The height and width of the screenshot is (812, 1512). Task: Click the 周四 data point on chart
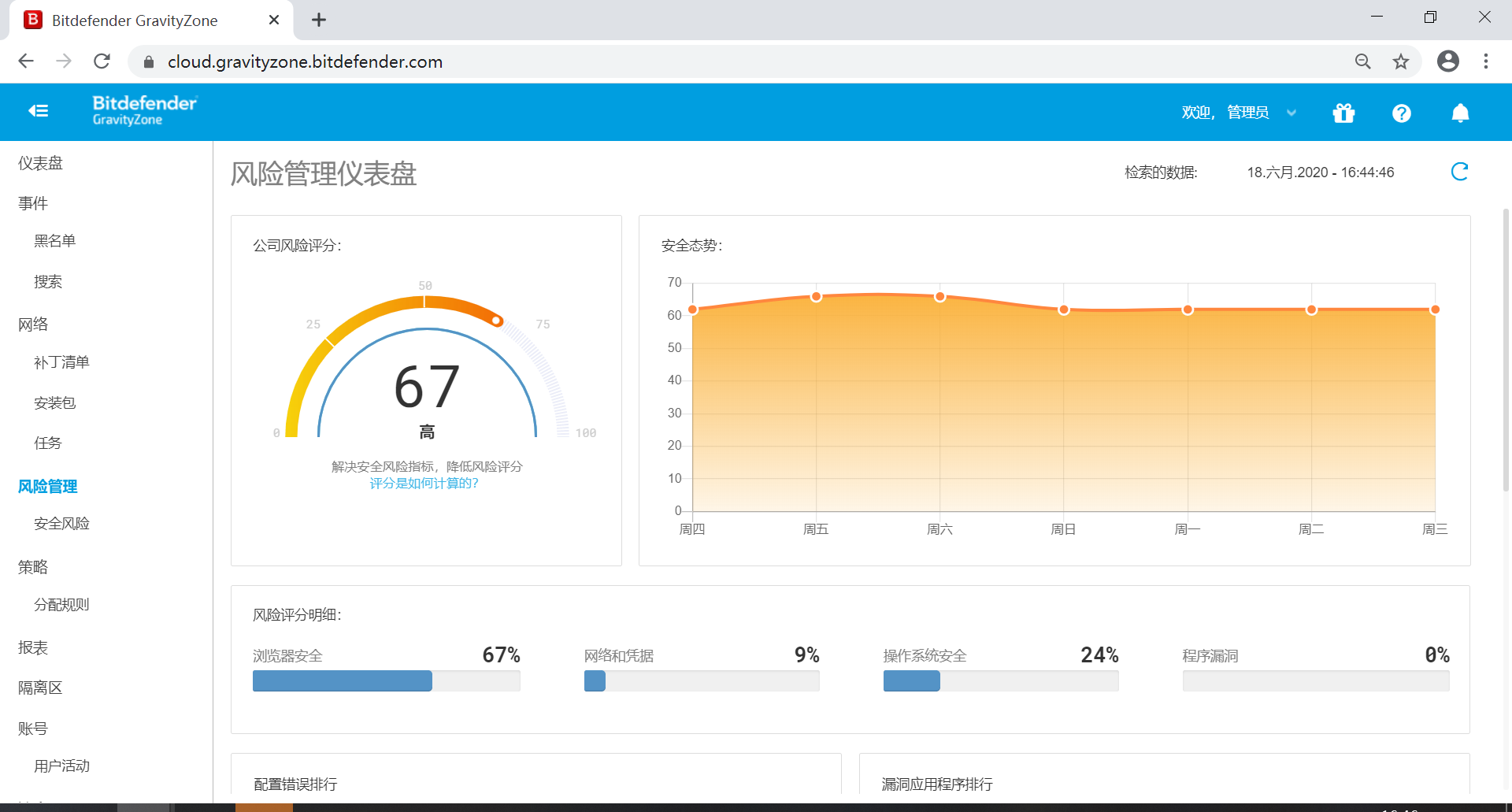pos(693,310)
